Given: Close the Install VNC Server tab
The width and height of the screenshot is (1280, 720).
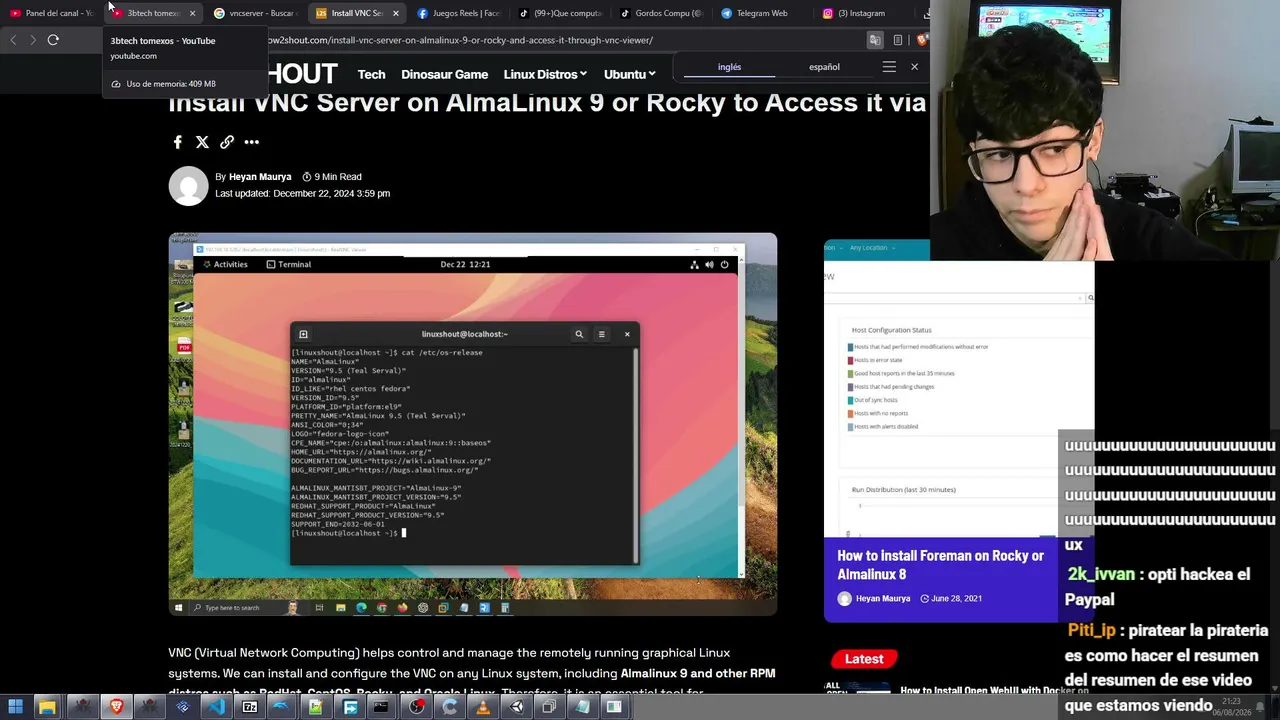Looking at the screenshot, I should (x=396, y=13).
